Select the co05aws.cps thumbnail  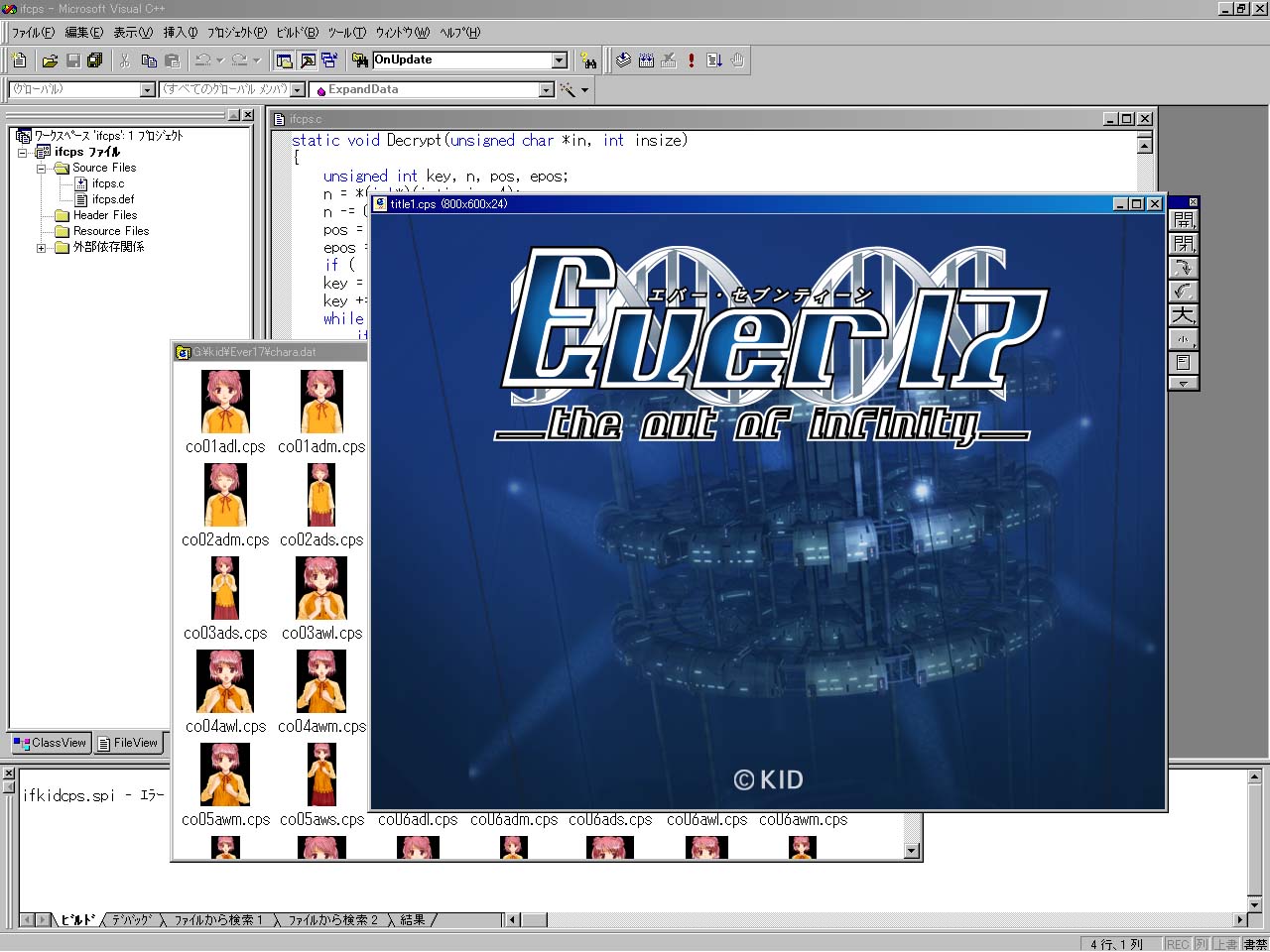pyautogui.click(x=321, y=774)
